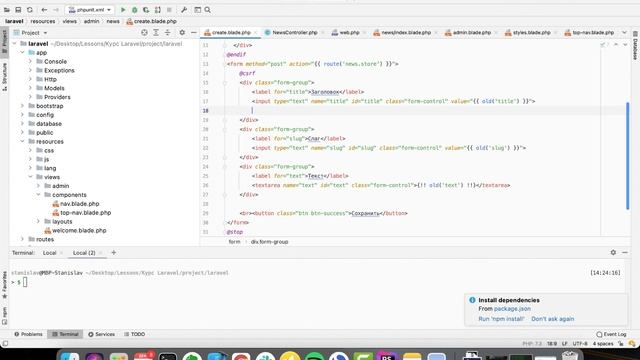Close the create.blade.php tab
Screen dimensions: 640x360
tap(256, 33)
